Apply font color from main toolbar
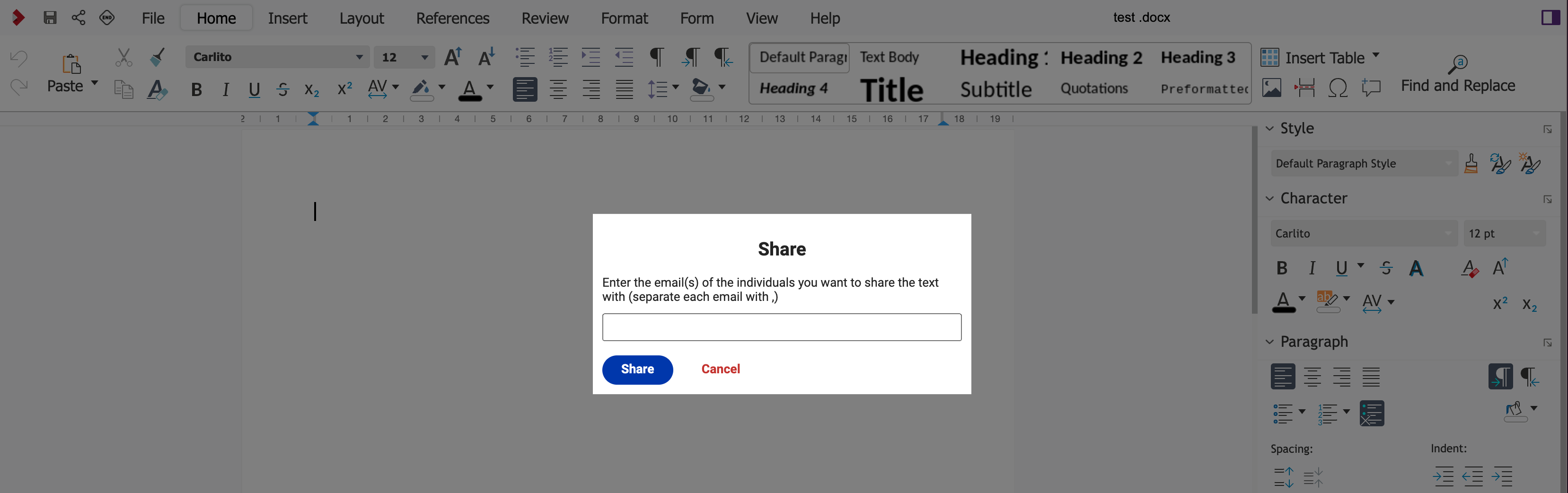 point(469,89)
